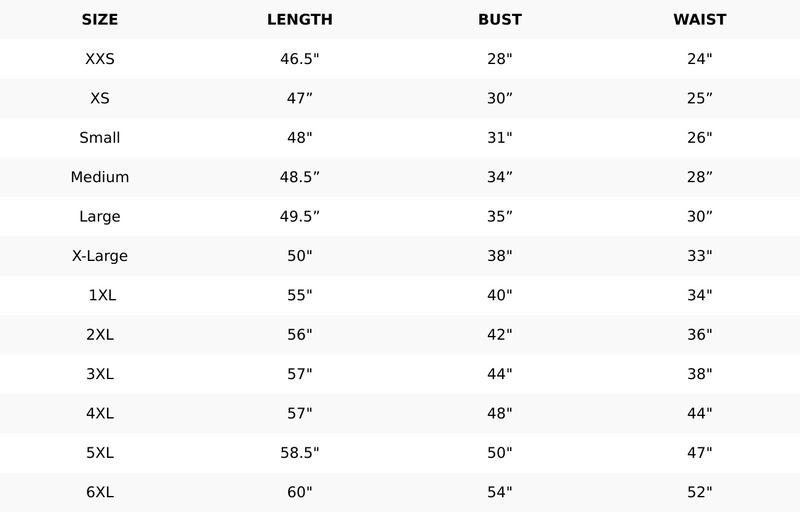Viewport: 800px width, 512px height.
Task: Click the 1XL size label
Action: [100, 295]
